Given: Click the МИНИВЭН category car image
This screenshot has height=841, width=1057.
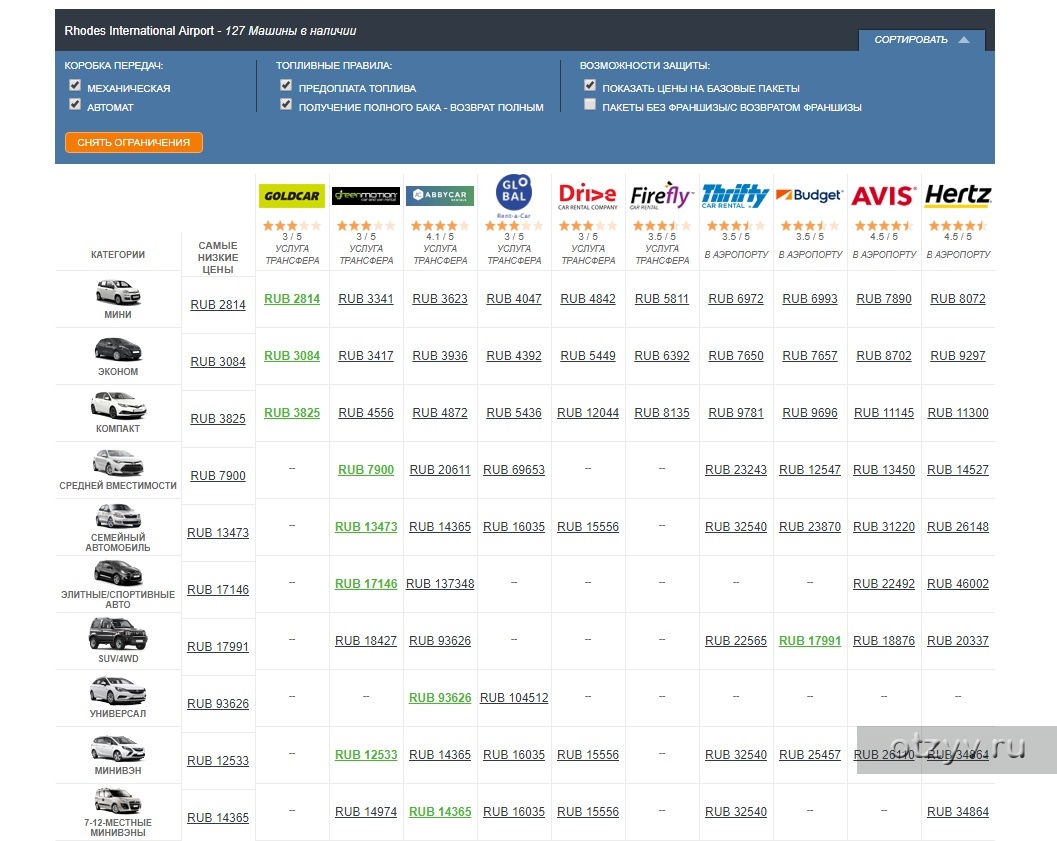Looking at the screenshot, I should tap(118, 748).
